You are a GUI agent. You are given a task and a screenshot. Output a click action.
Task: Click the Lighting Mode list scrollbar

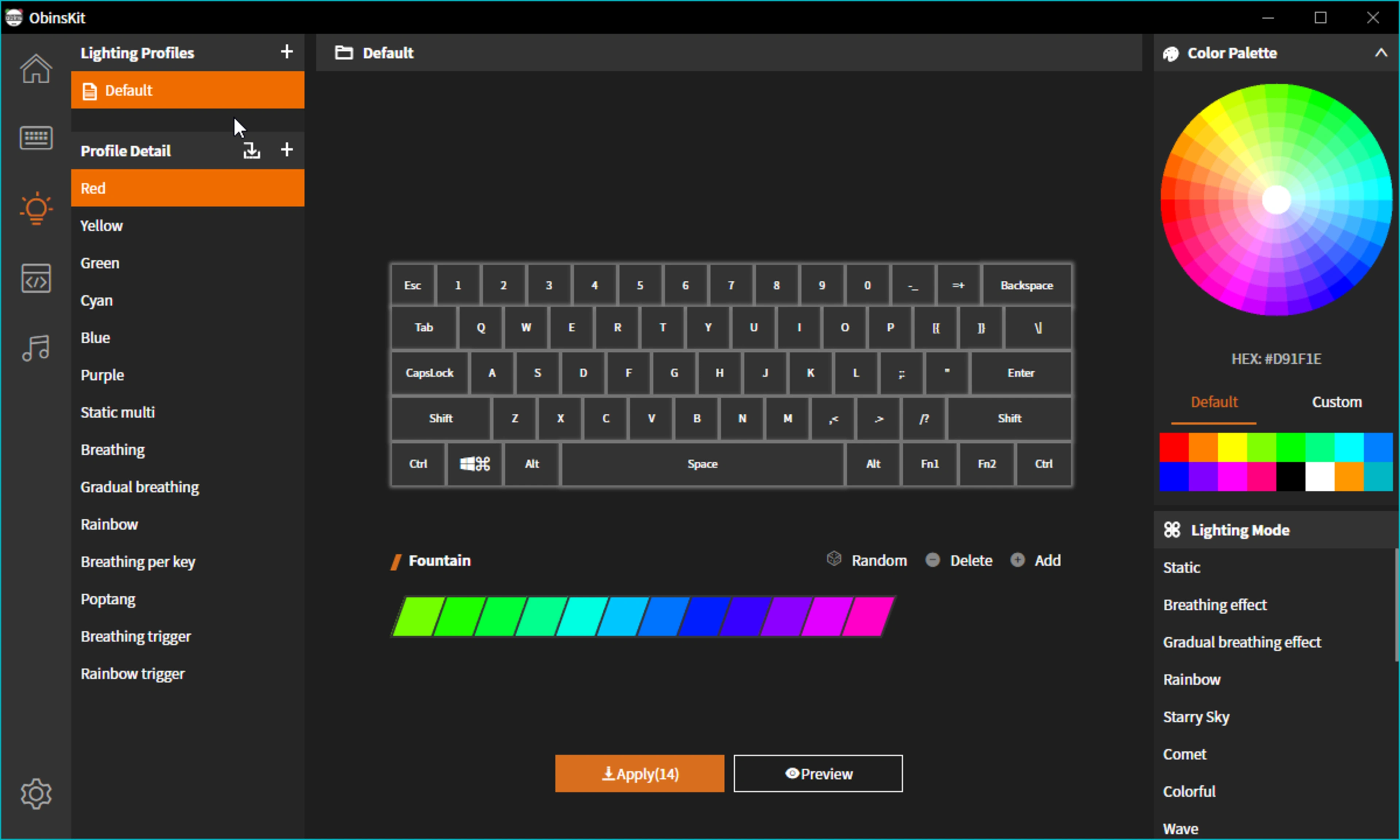click(x=1396, y=604)
